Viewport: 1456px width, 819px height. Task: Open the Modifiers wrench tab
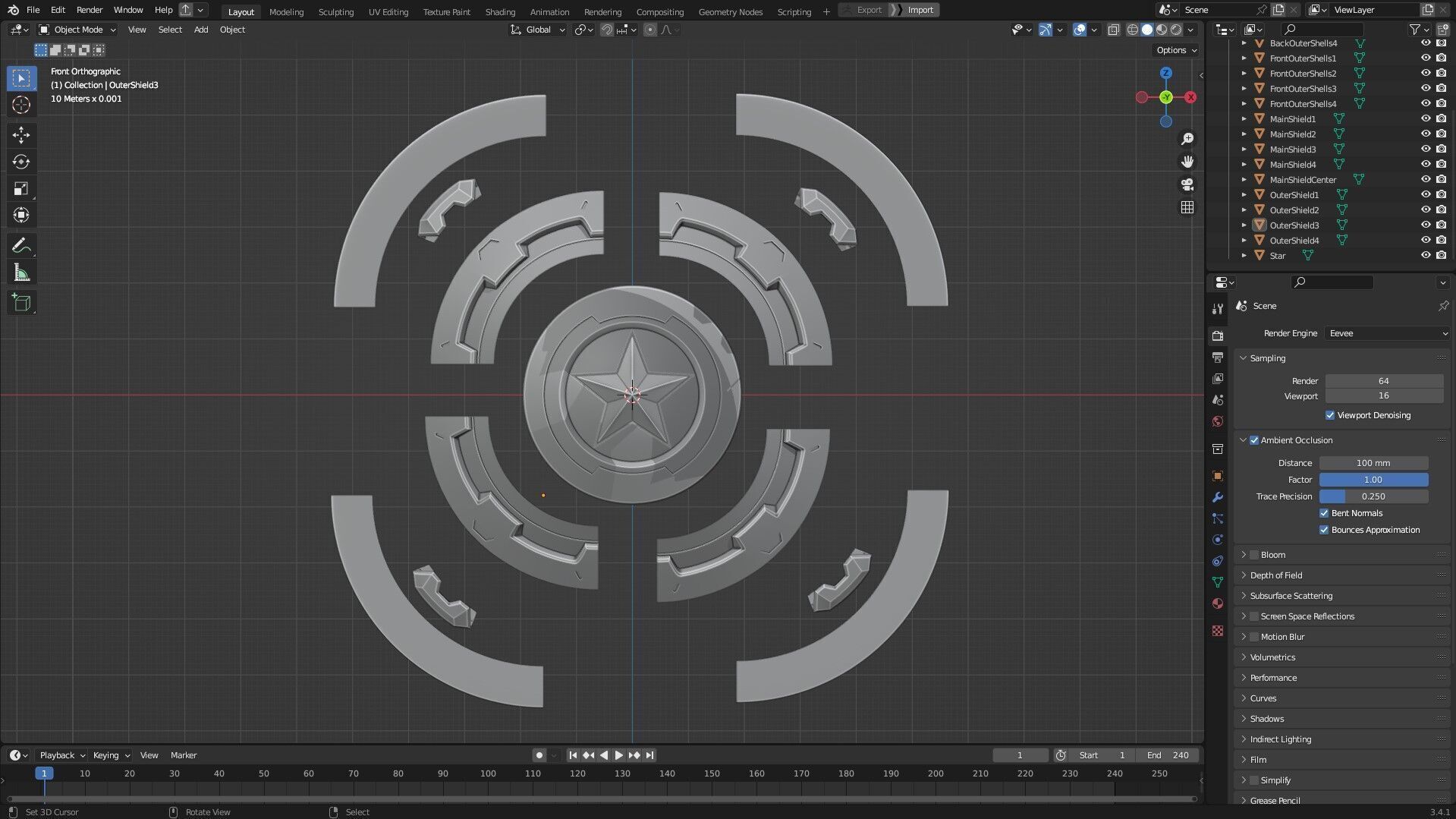click(1218, 497)
